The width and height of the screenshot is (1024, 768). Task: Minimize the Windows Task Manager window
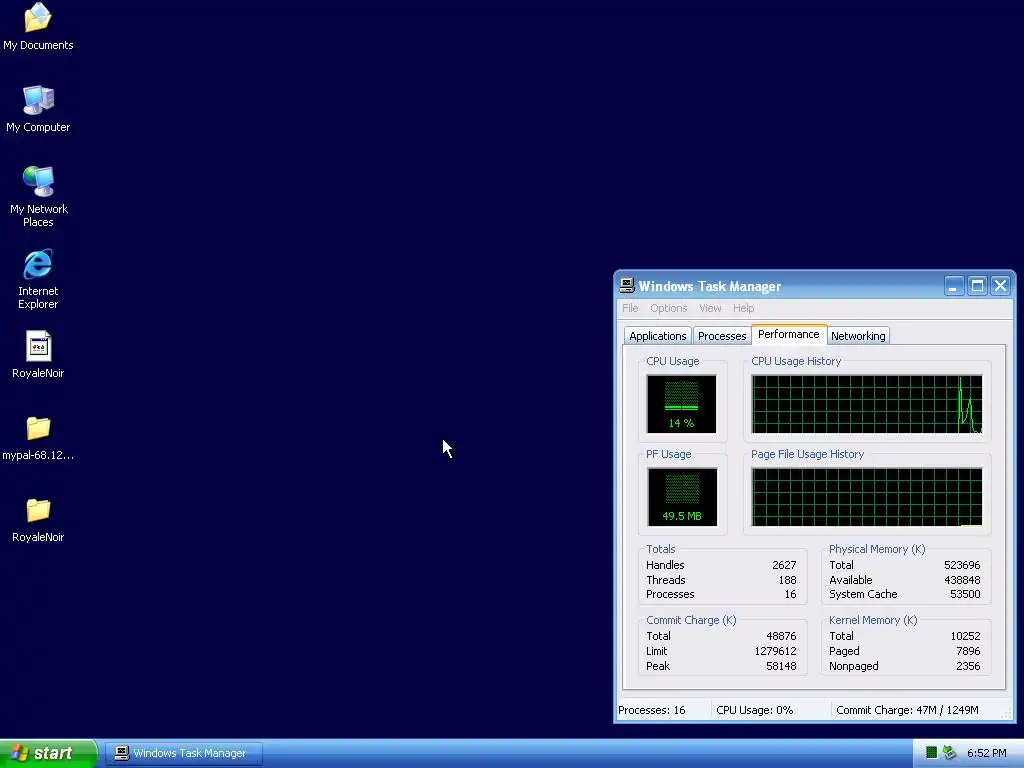tap(953, 285)
